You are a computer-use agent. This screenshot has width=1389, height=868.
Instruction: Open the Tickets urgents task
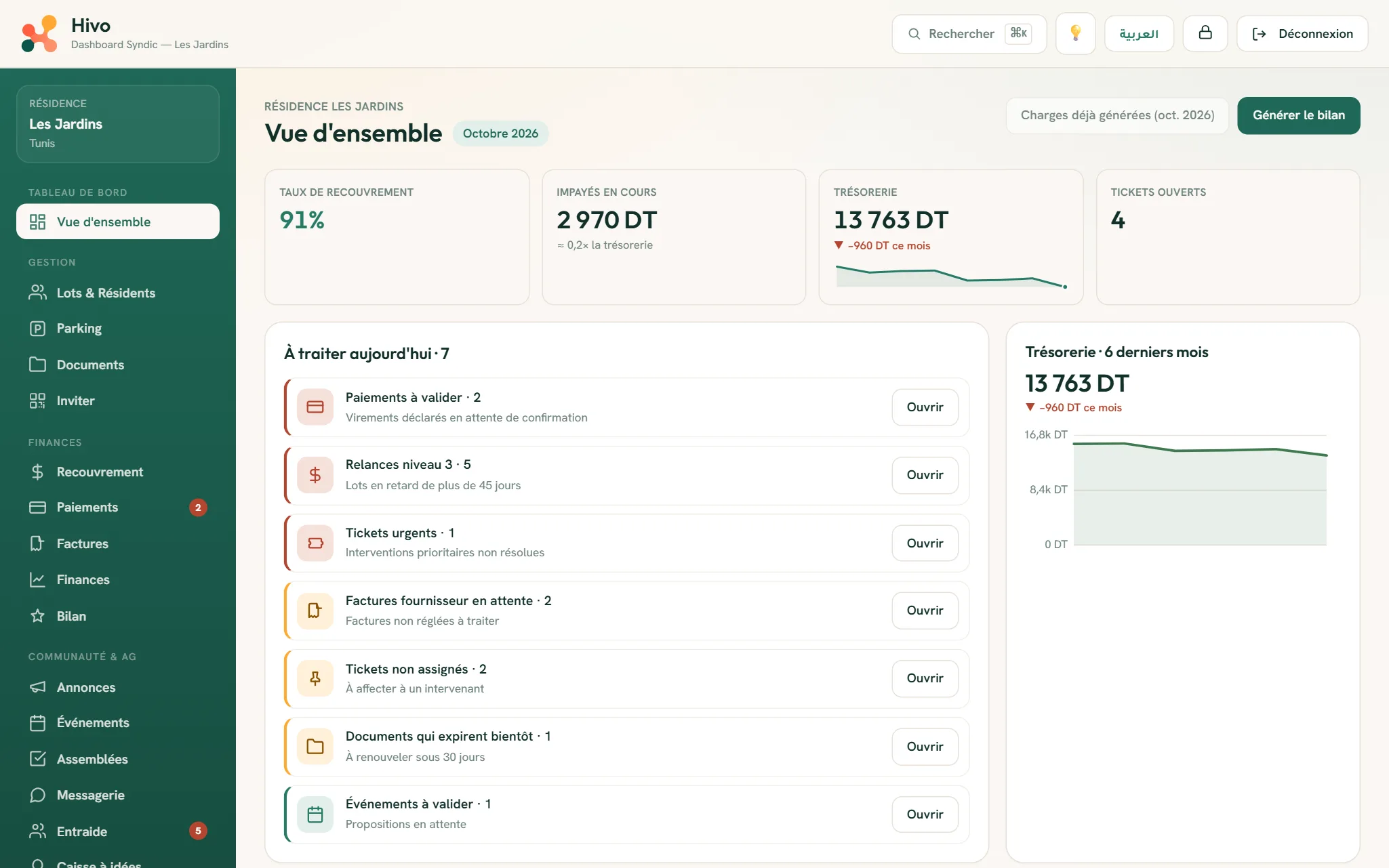(x=925, y=543)
